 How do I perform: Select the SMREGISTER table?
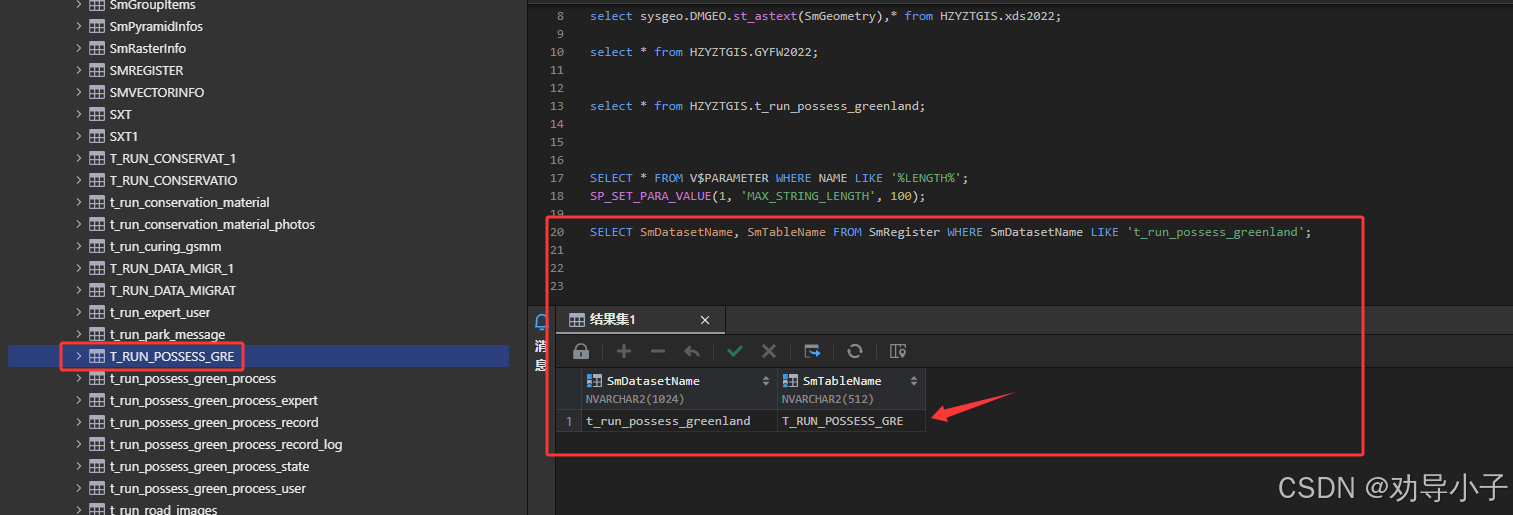pos(146,70)
